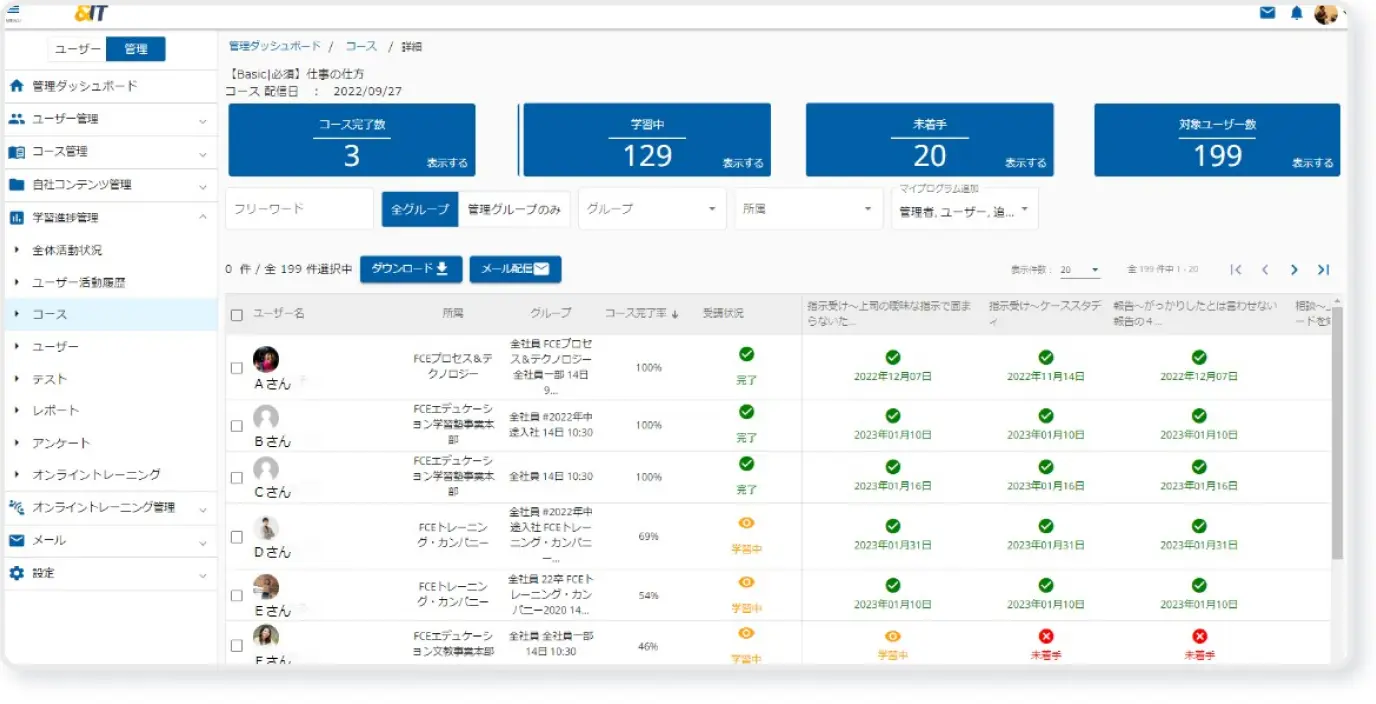Image resolution: width=1376 pixels, height=704 pixels.
Task: Click the gear icon beside 設定
Action: point(16,573)
